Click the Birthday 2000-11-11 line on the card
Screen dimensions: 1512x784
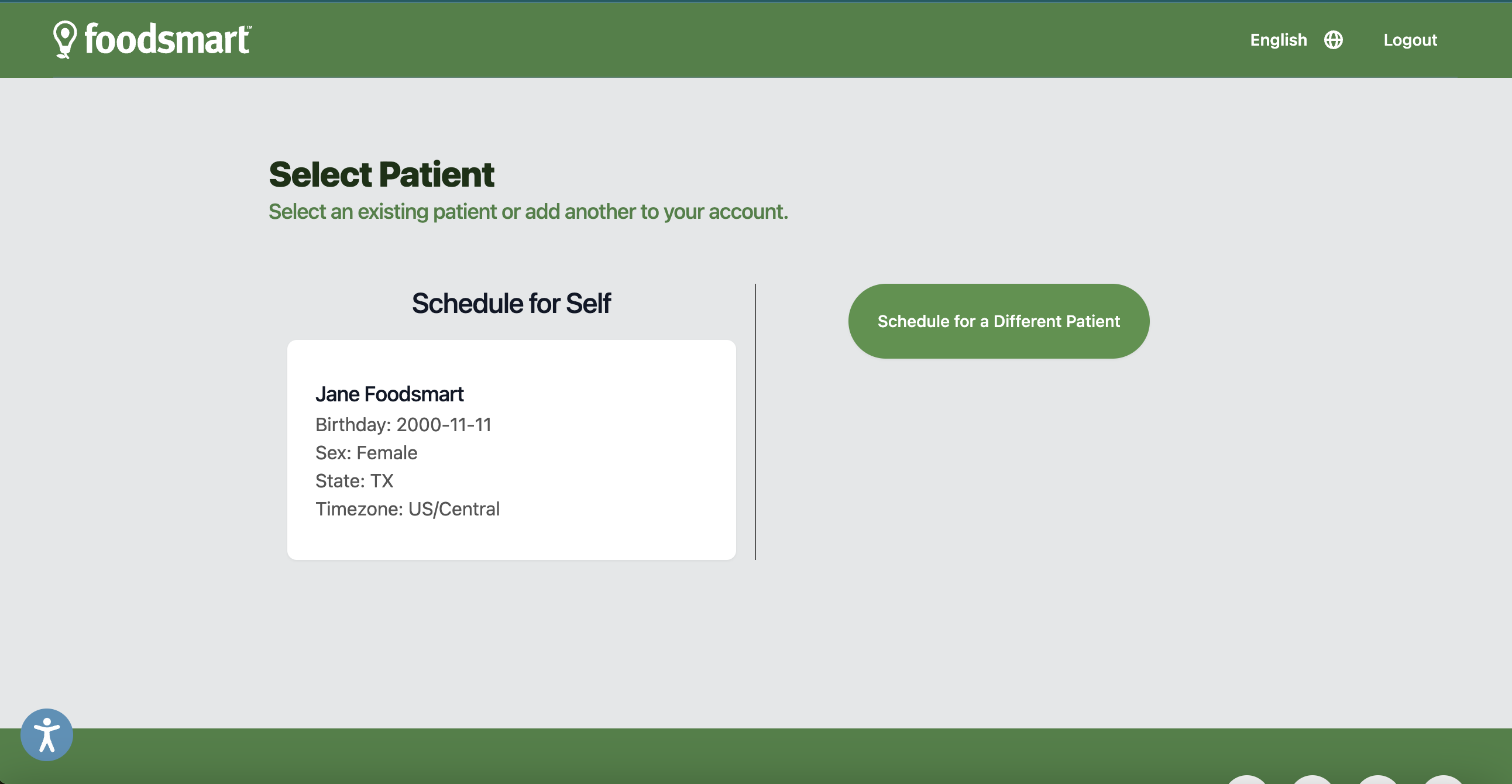[404, 424]
